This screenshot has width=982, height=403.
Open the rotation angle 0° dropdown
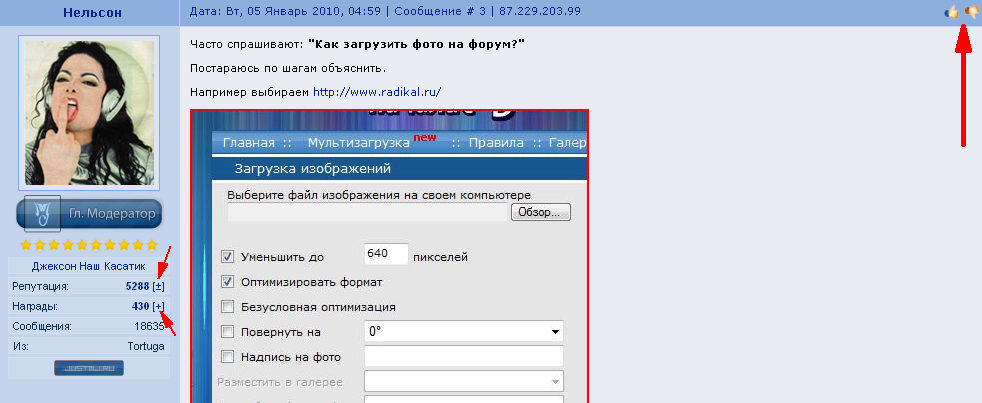tap(464, 332)
